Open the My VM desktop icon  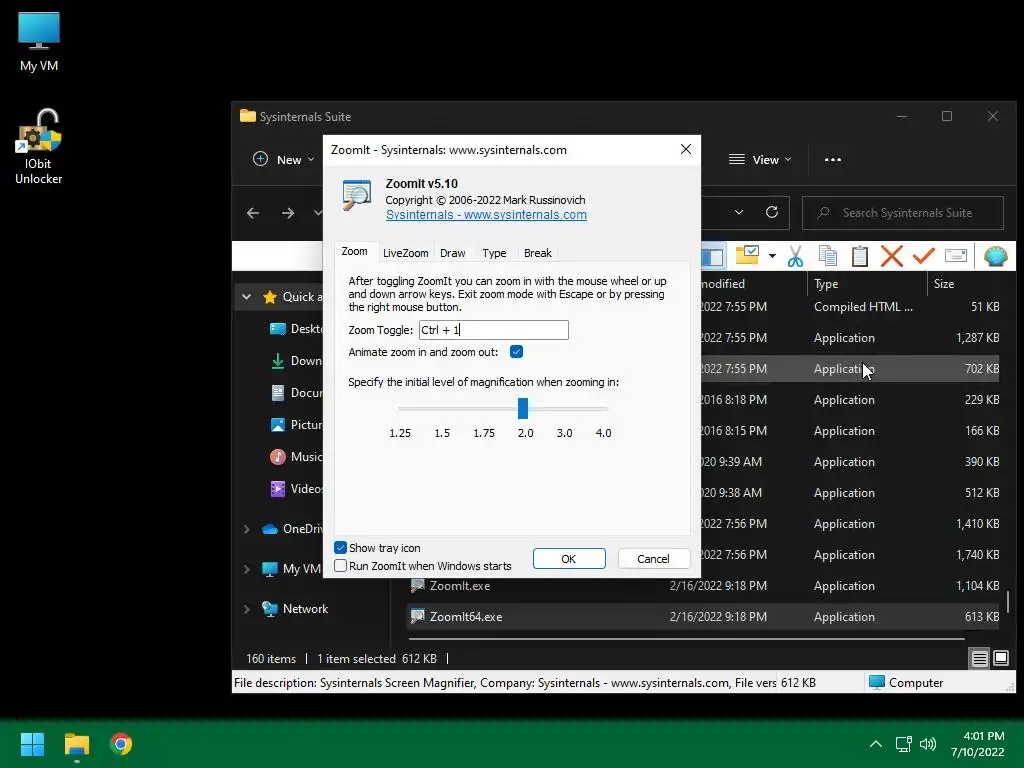click(39, 42)
